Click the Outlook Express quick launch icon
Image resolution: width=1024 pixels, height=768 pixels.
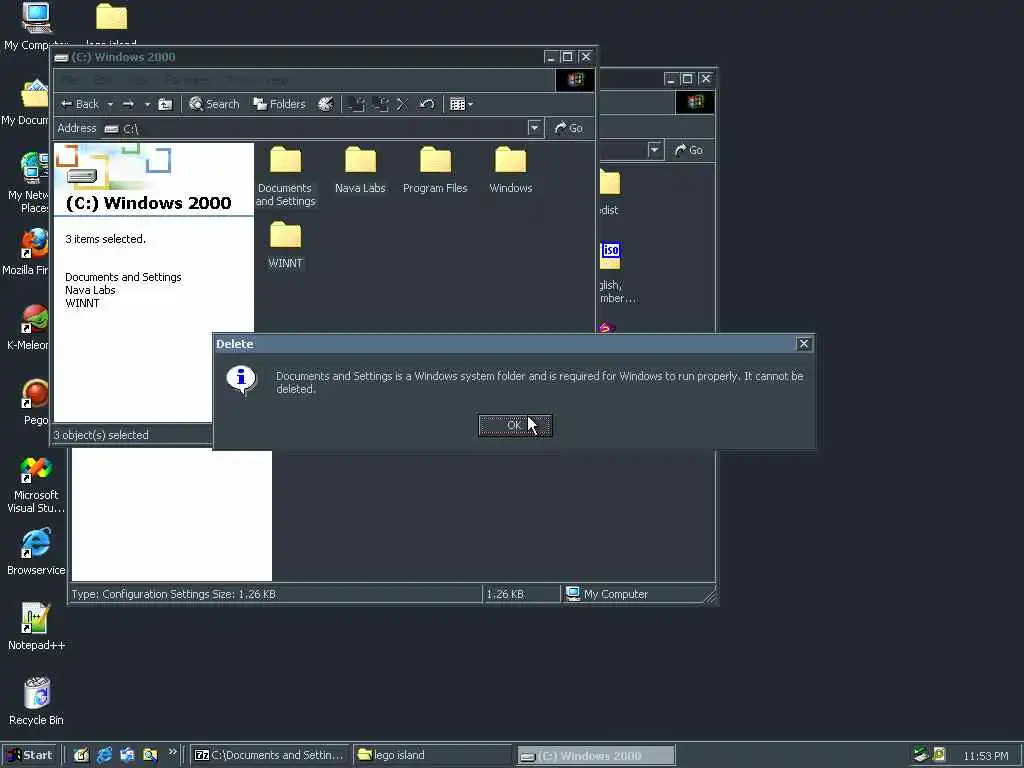[127, 755]
